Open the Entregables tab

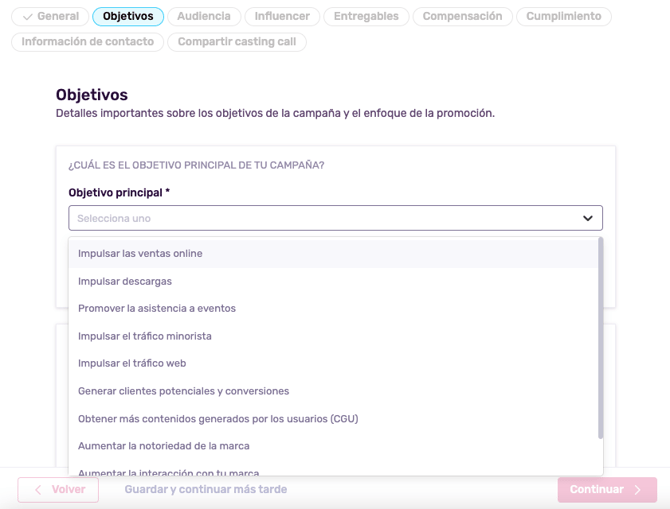(365, 16)
